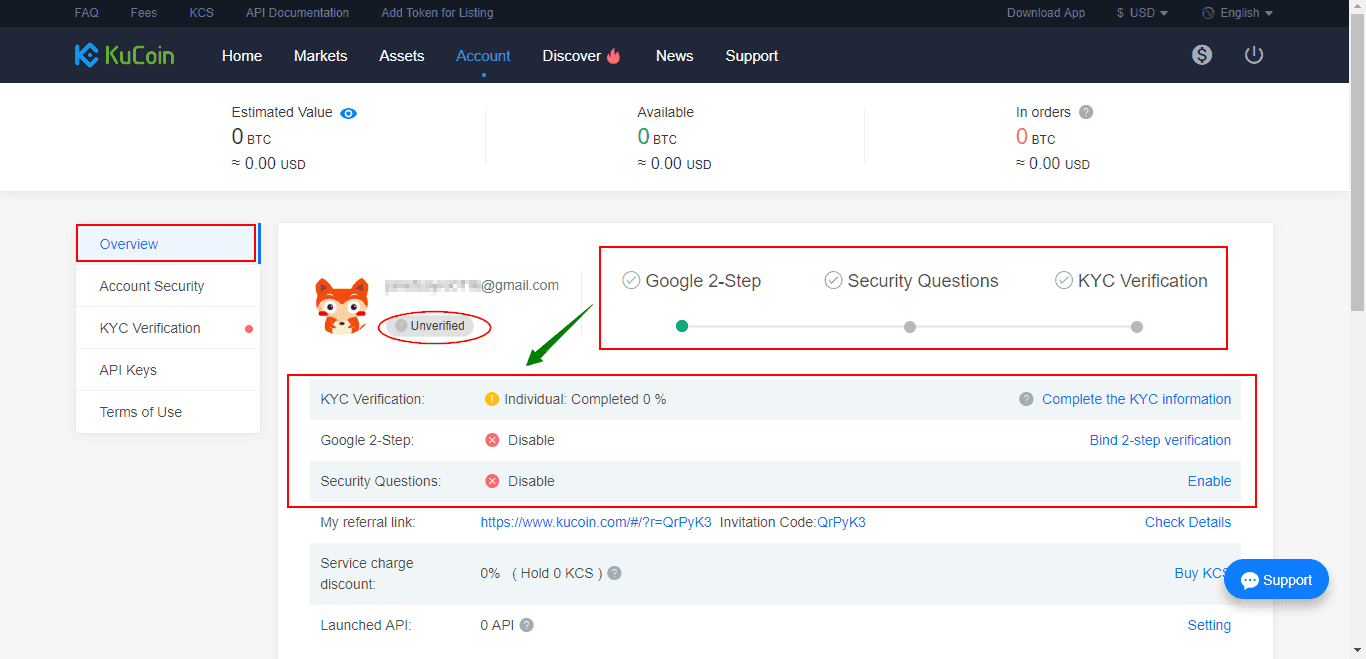Click the Google 2-Step check circle
The height and width of the screenshot is (659, 1366).
(x=631, y=281)
